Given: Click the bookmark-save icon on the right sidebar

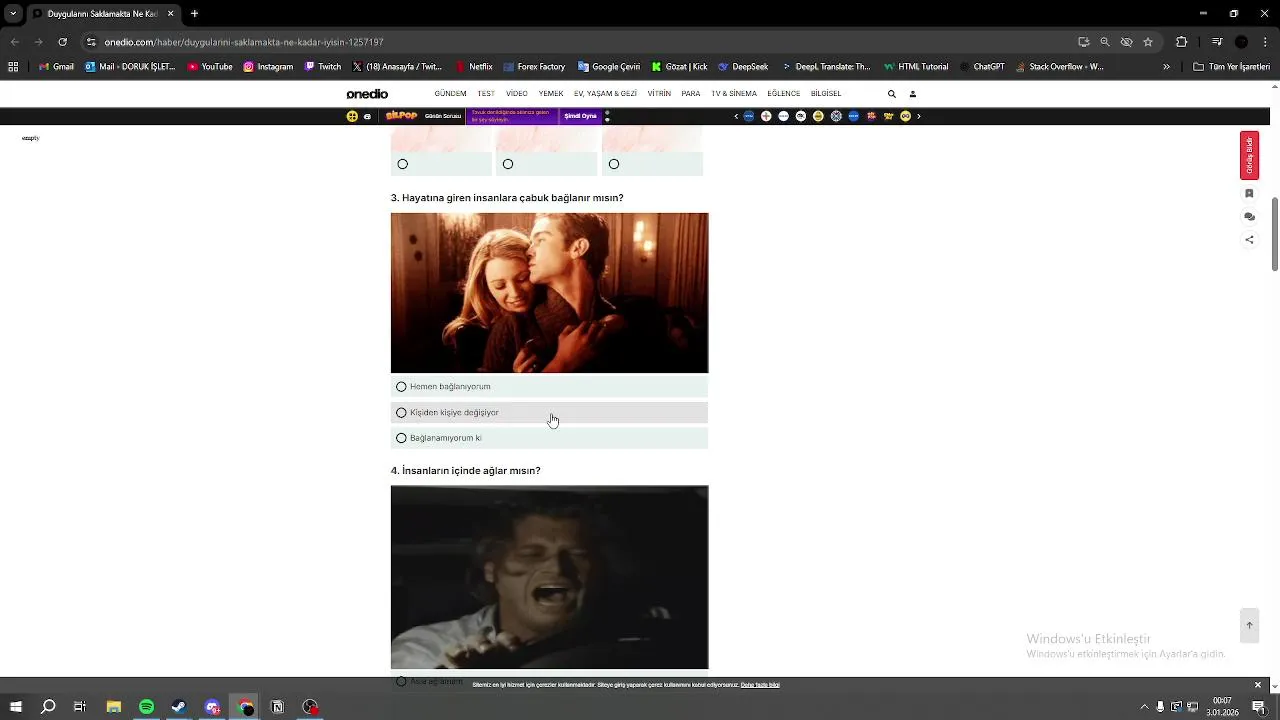Looking at the screenshot, I should click(x=1249, y=193).
